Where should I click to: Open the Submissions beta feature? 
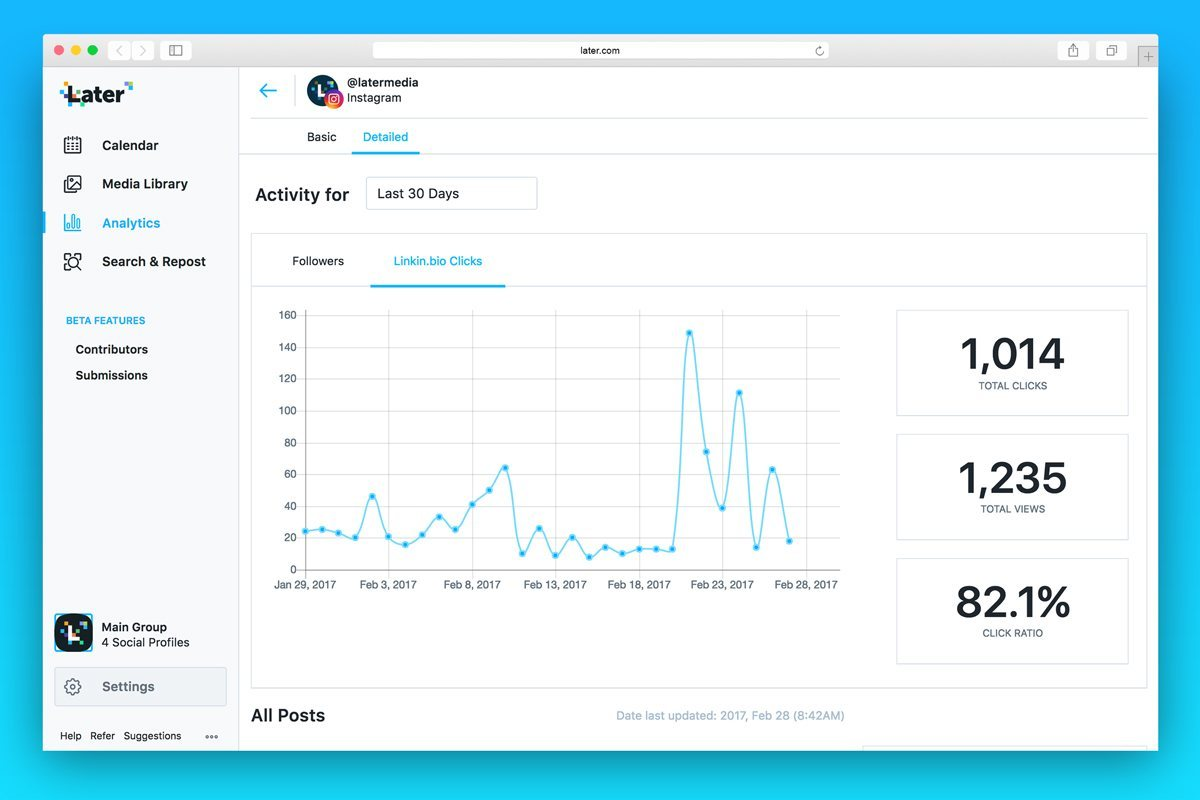(112, 375)
